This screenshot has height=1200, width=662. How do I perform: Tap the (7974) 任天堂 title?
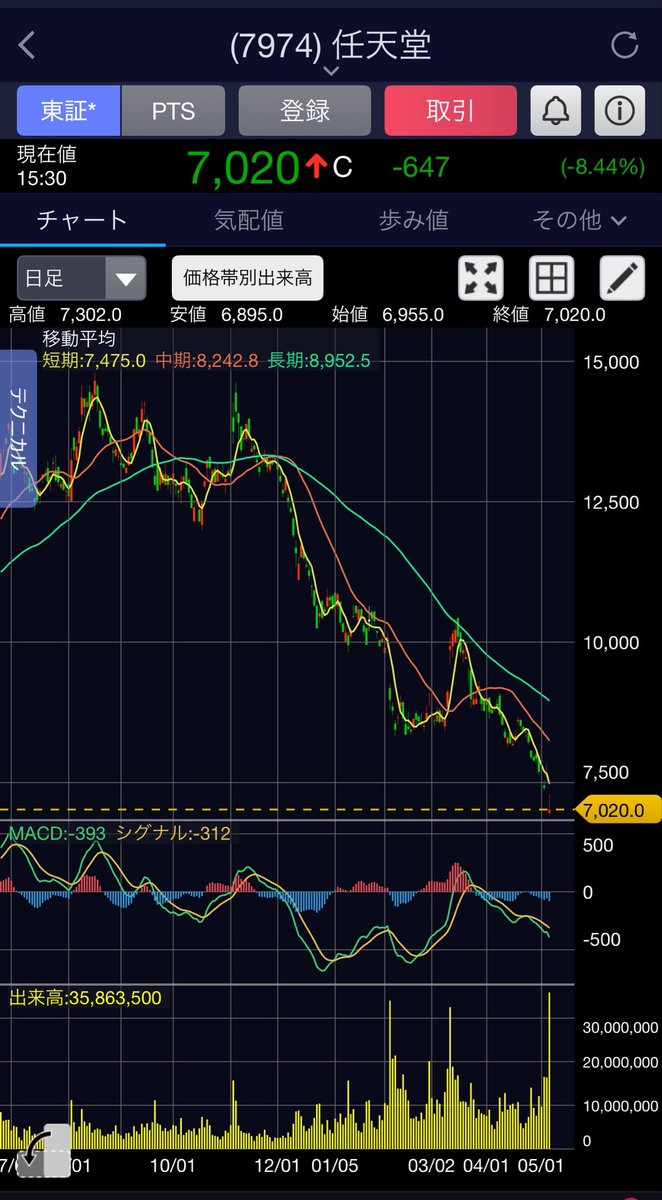tap(331, 45)
